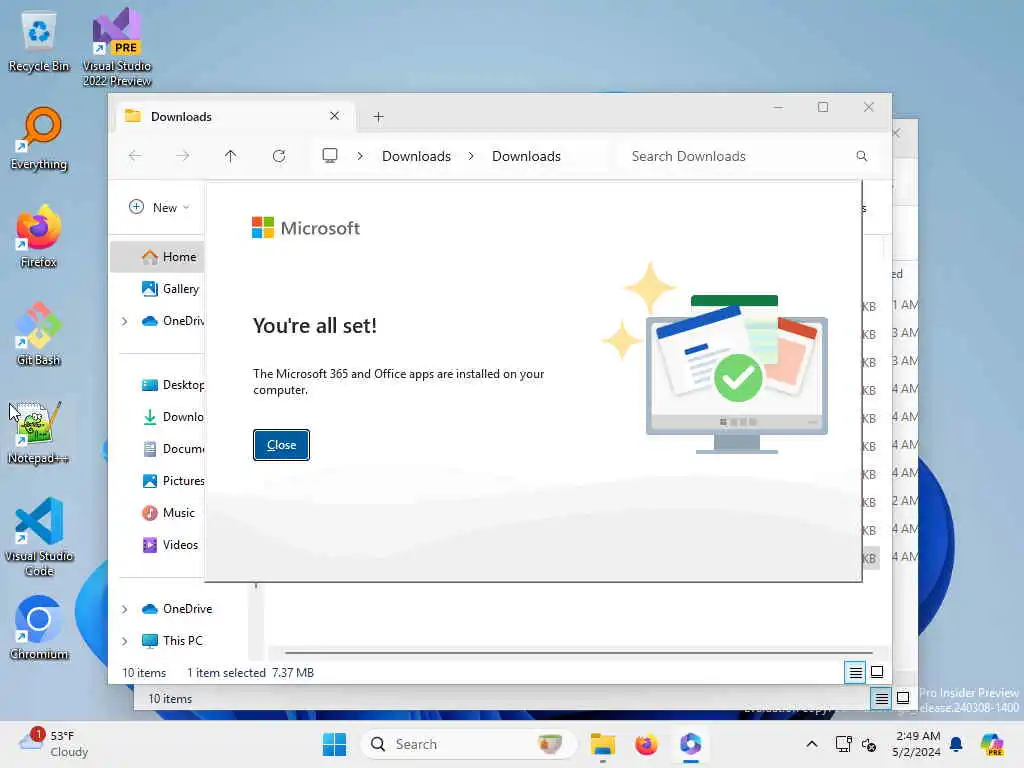Click the This PC monitor icon in address bar
This screenshot has width=1024, height=768.
pyautogui.click(x=330, y=156)
